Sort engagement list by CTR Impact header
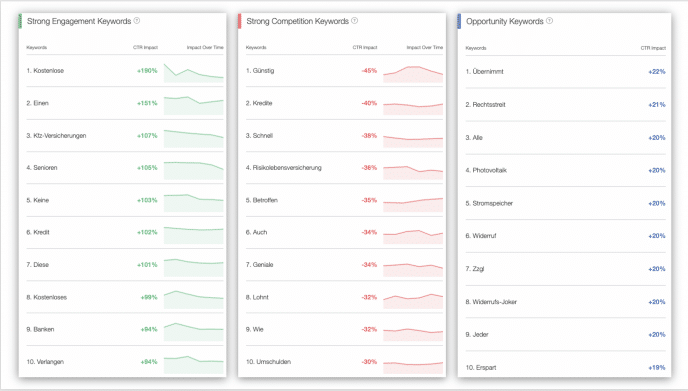Image resolution: width=688 pixels, height=391 pixels. 145,47
